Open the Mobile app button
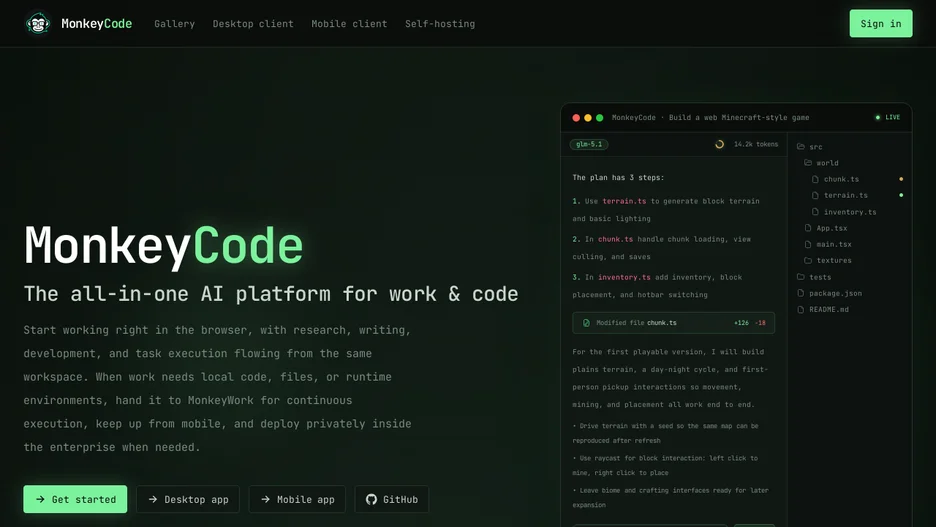Viewport: 936px width, 527px height. [x=297, y=499]
